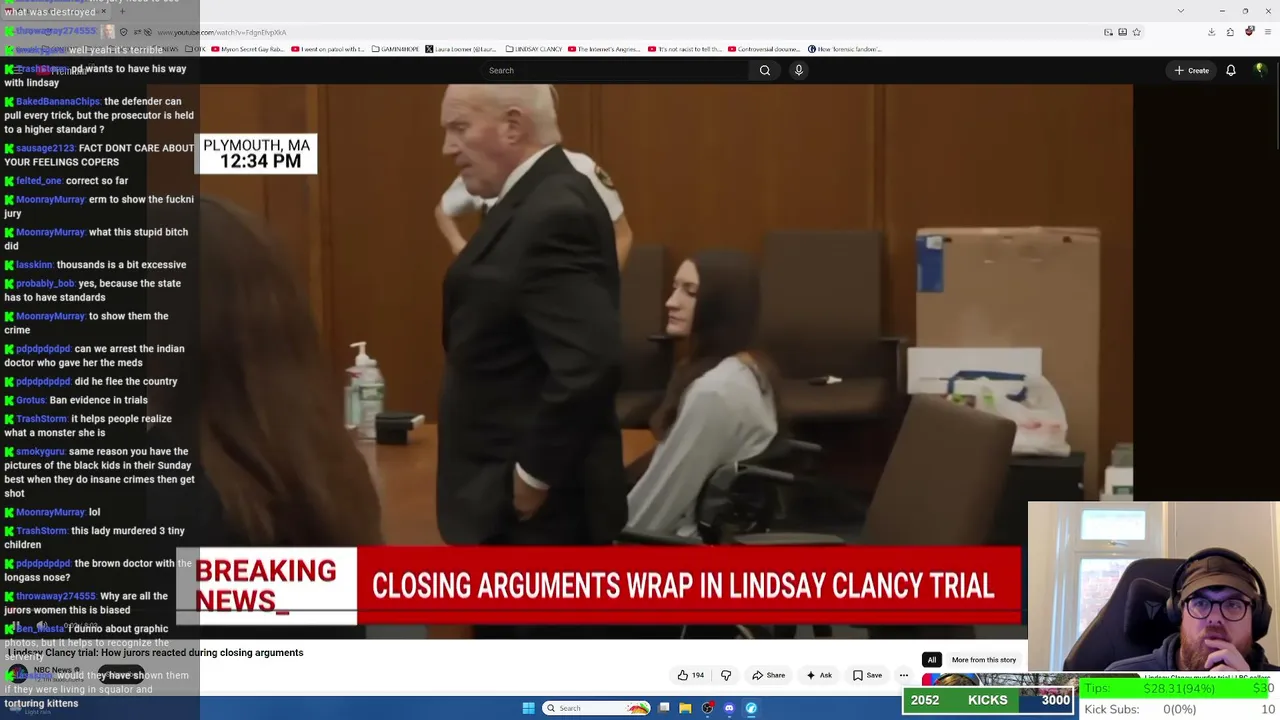
Task: Expand the browser tab list chevron
Action: tap(1181, 11)
